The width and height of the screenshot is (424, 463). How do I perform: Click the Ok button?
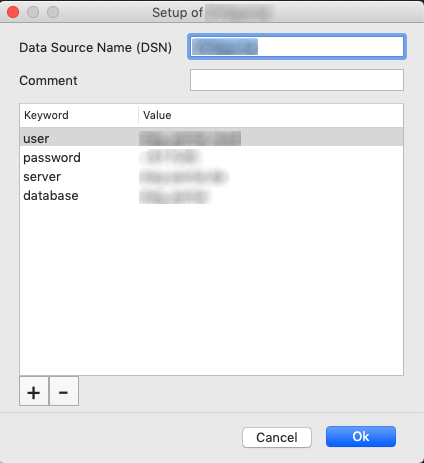361,437
